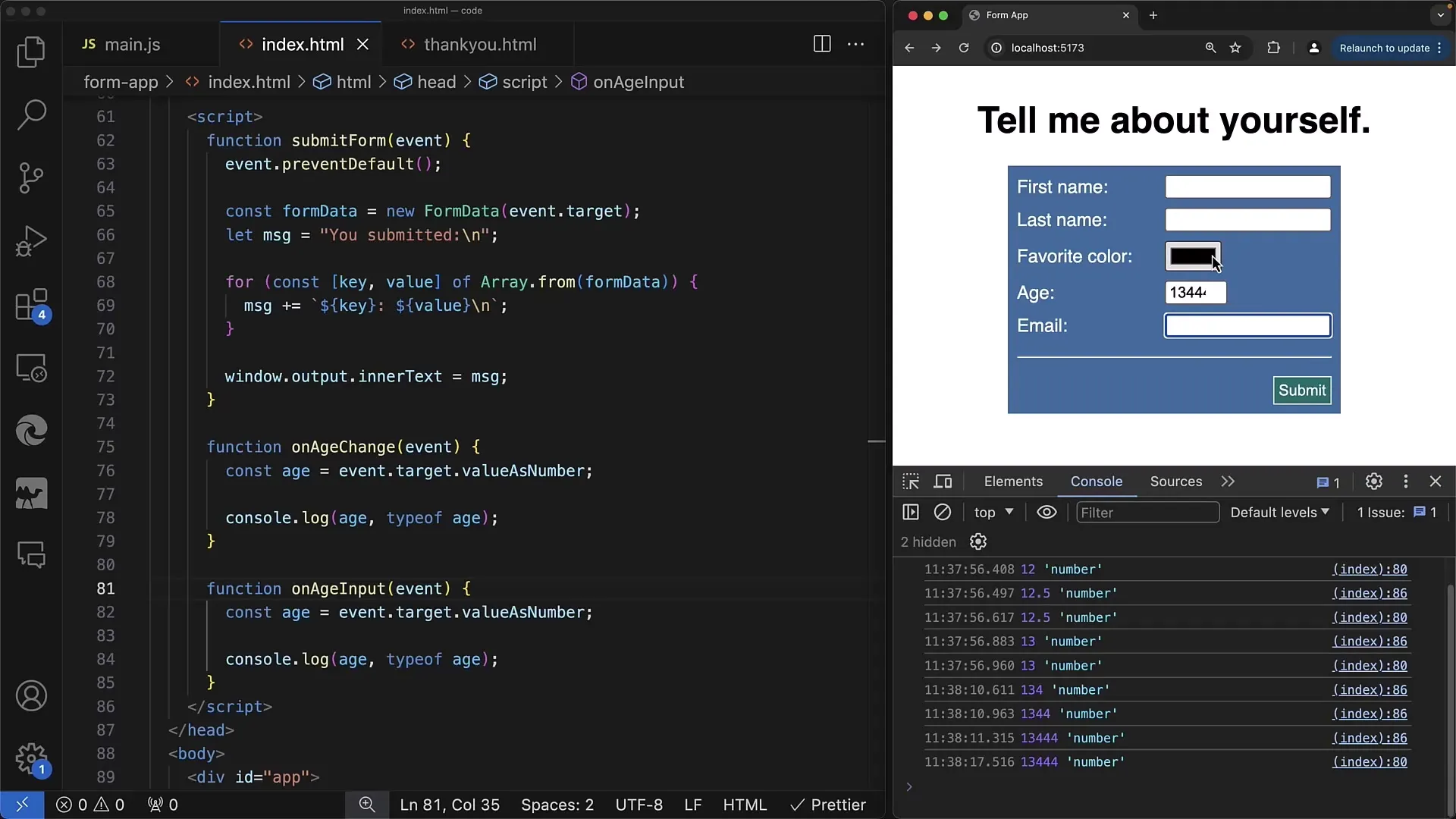Toggle the eye icon in DevTools
The image size is (1456, 819).
pyautogui.click(x=1046, y=512)
